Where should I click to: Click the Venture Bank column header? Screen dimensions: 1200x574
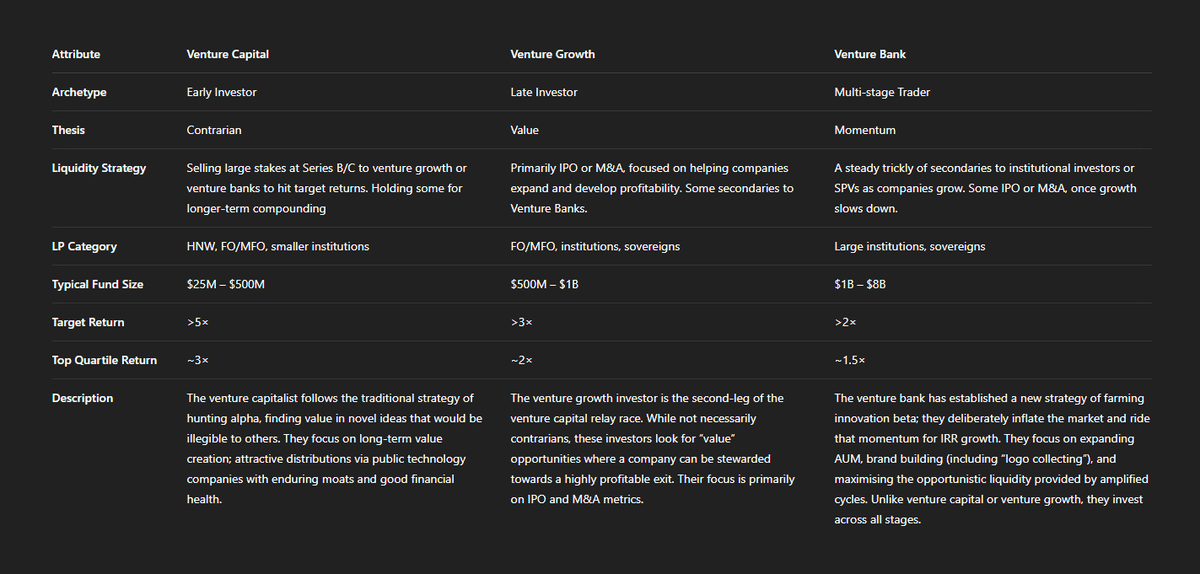coord(870,54)
